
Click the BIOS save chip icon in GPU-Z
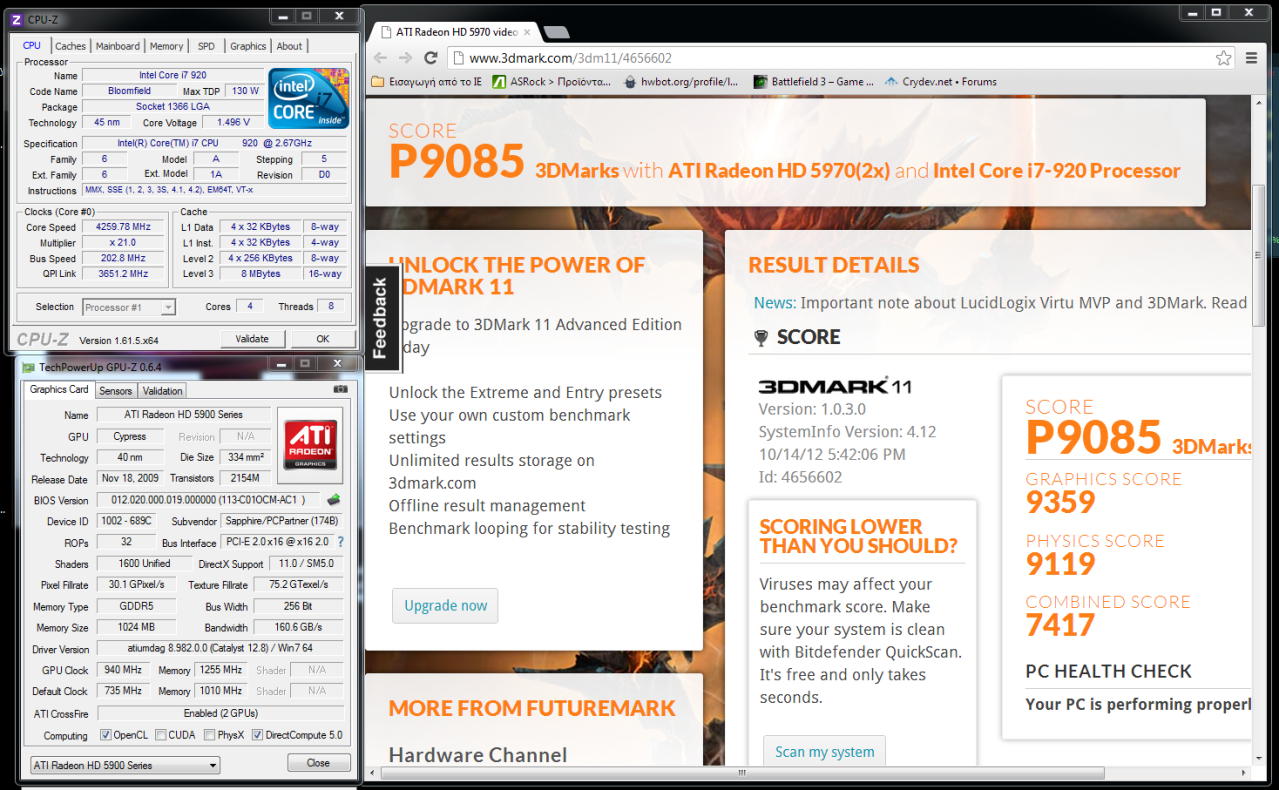333,500
